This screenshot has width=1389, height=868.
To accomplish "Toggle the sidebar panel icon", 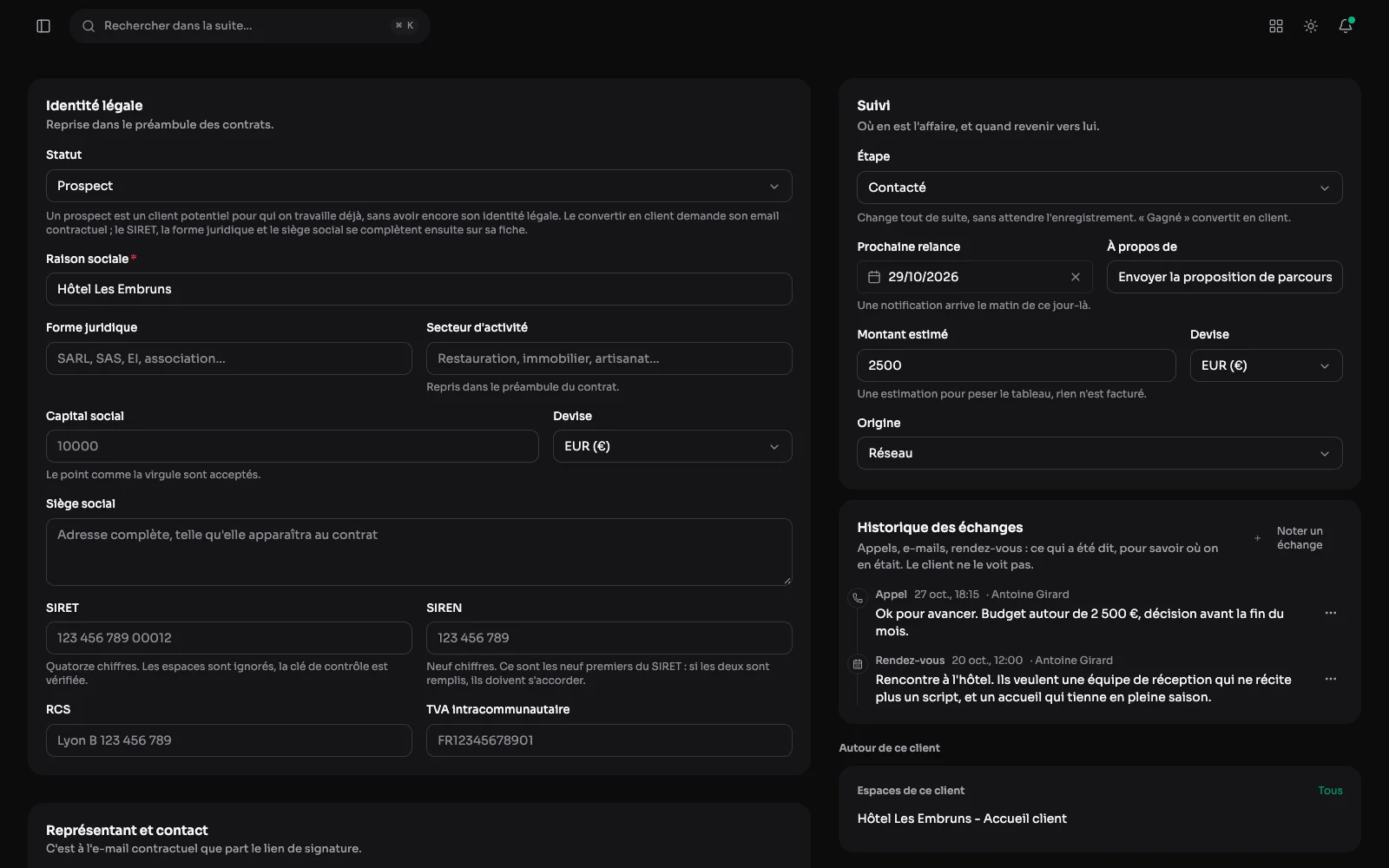I will 43,26.
